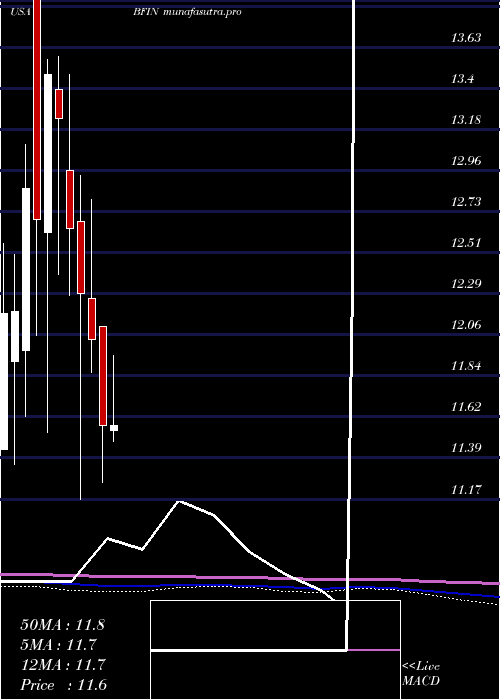This screenshot has height=700, width=500.
Task: Click the '5MA : 11.7' readout
Action: tap(59, 645)
